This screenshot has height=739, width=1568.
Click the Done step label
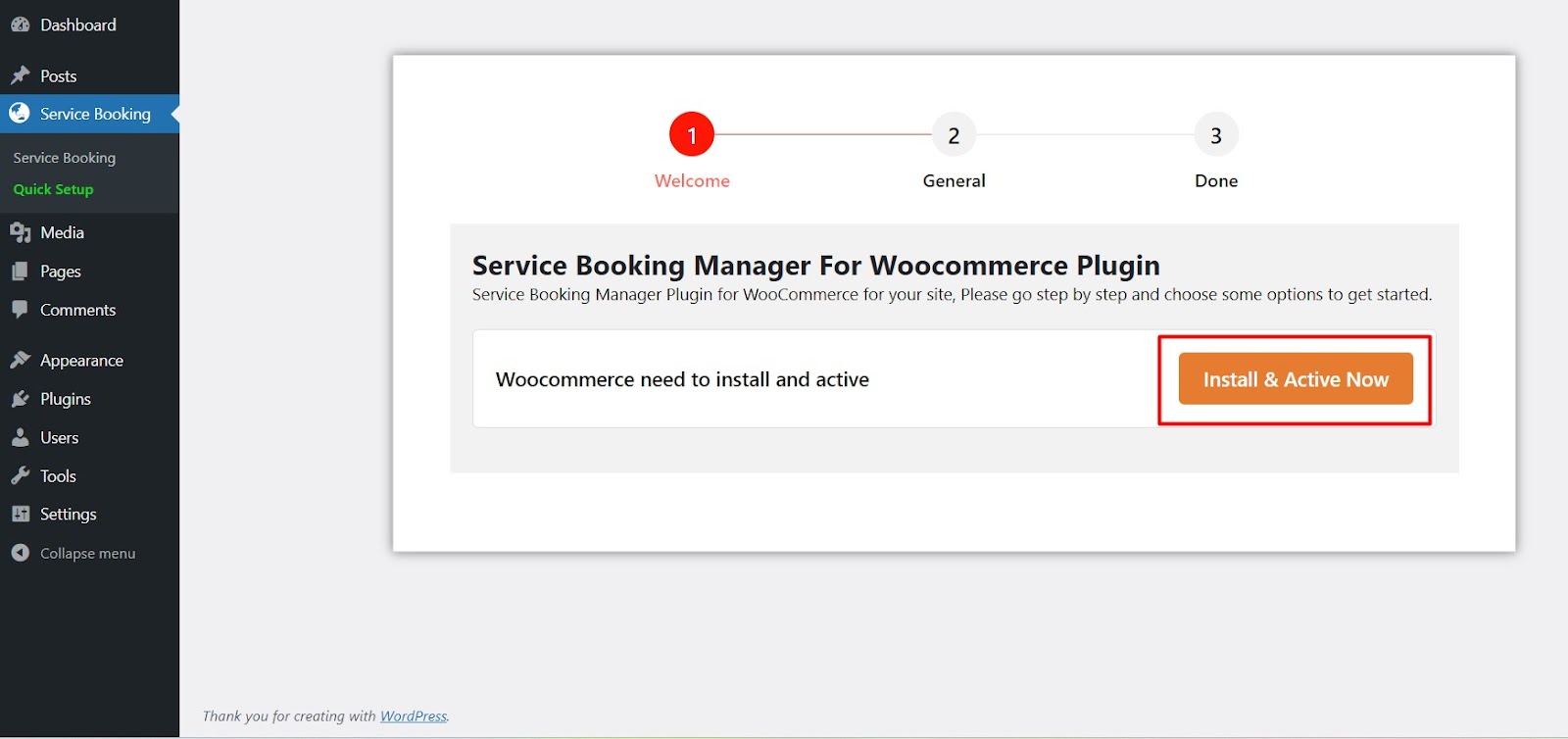click(x=1216, y=180)
